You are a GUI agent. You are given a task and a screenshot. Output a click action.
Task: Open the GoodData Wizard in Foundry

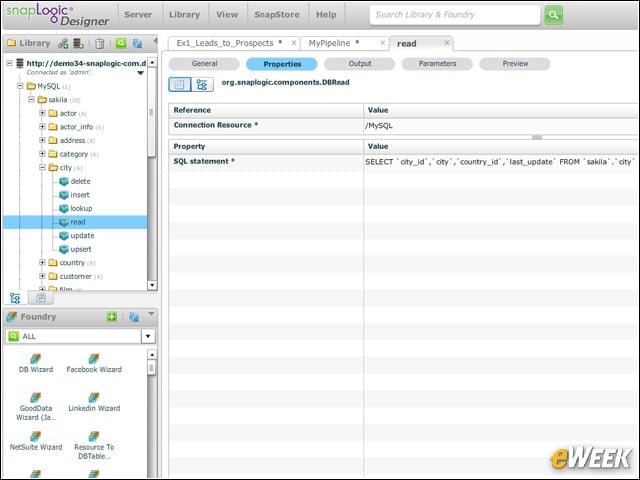36,407
